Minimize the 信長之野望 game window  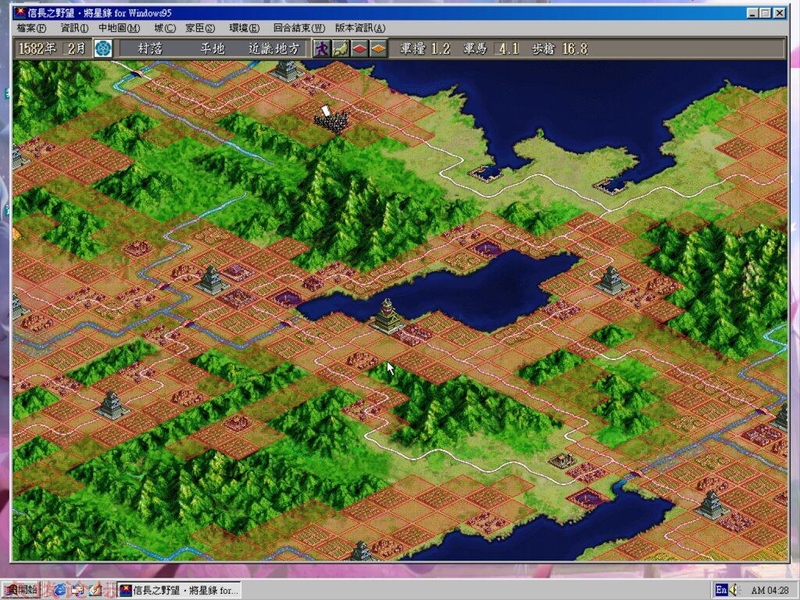pos(753,13)
